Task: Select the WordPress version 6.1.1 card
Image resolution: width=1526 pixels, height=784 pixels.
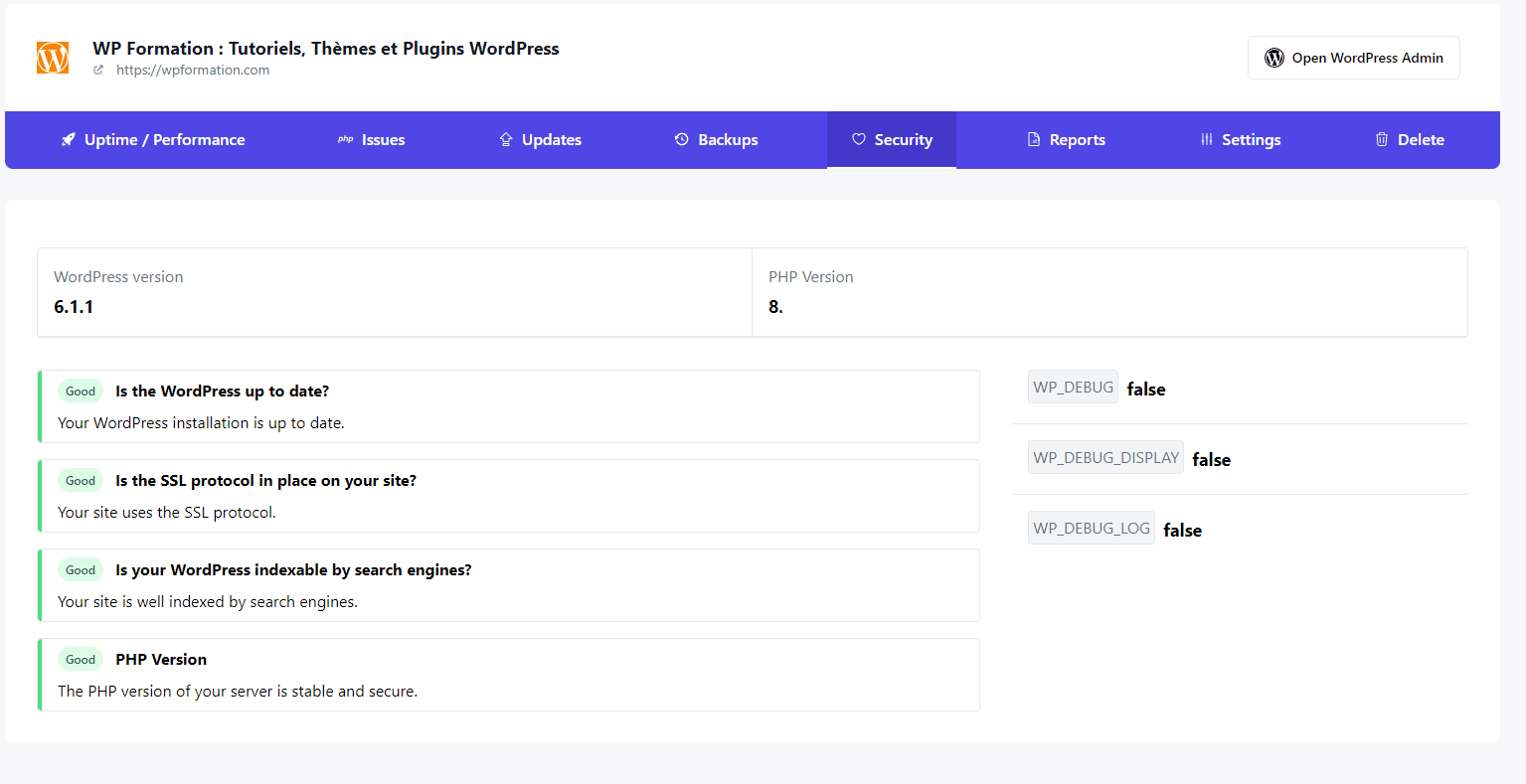Action: click(x=395, y=292)
